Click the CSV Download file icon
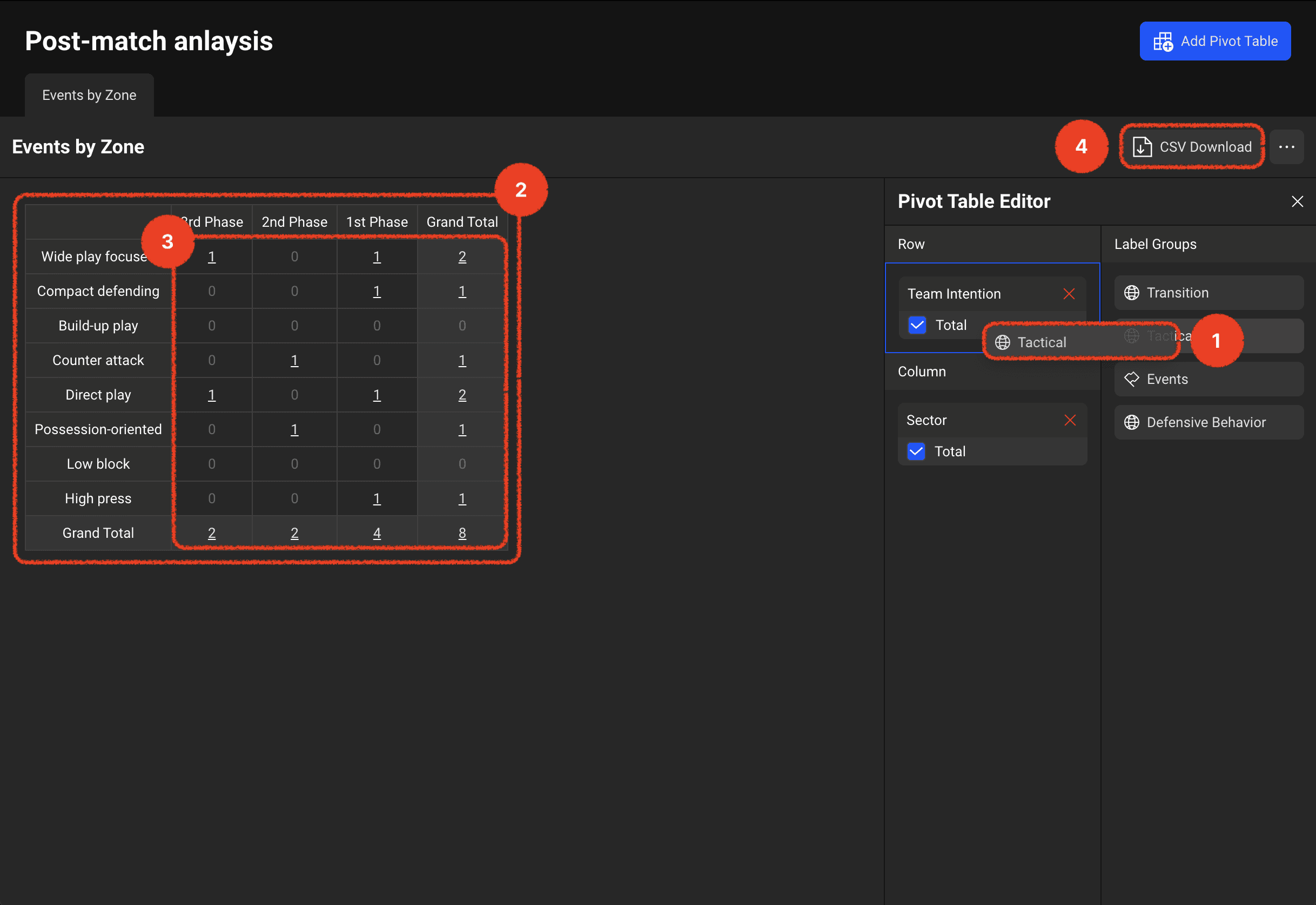Viewport: 1316px width, 905px height. point(1142,147)
